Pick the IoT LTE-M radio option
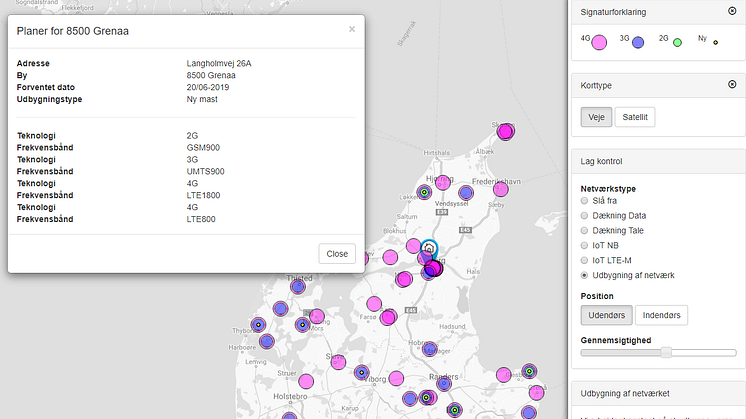Viewport: 746px width, 419px height. 586,260
